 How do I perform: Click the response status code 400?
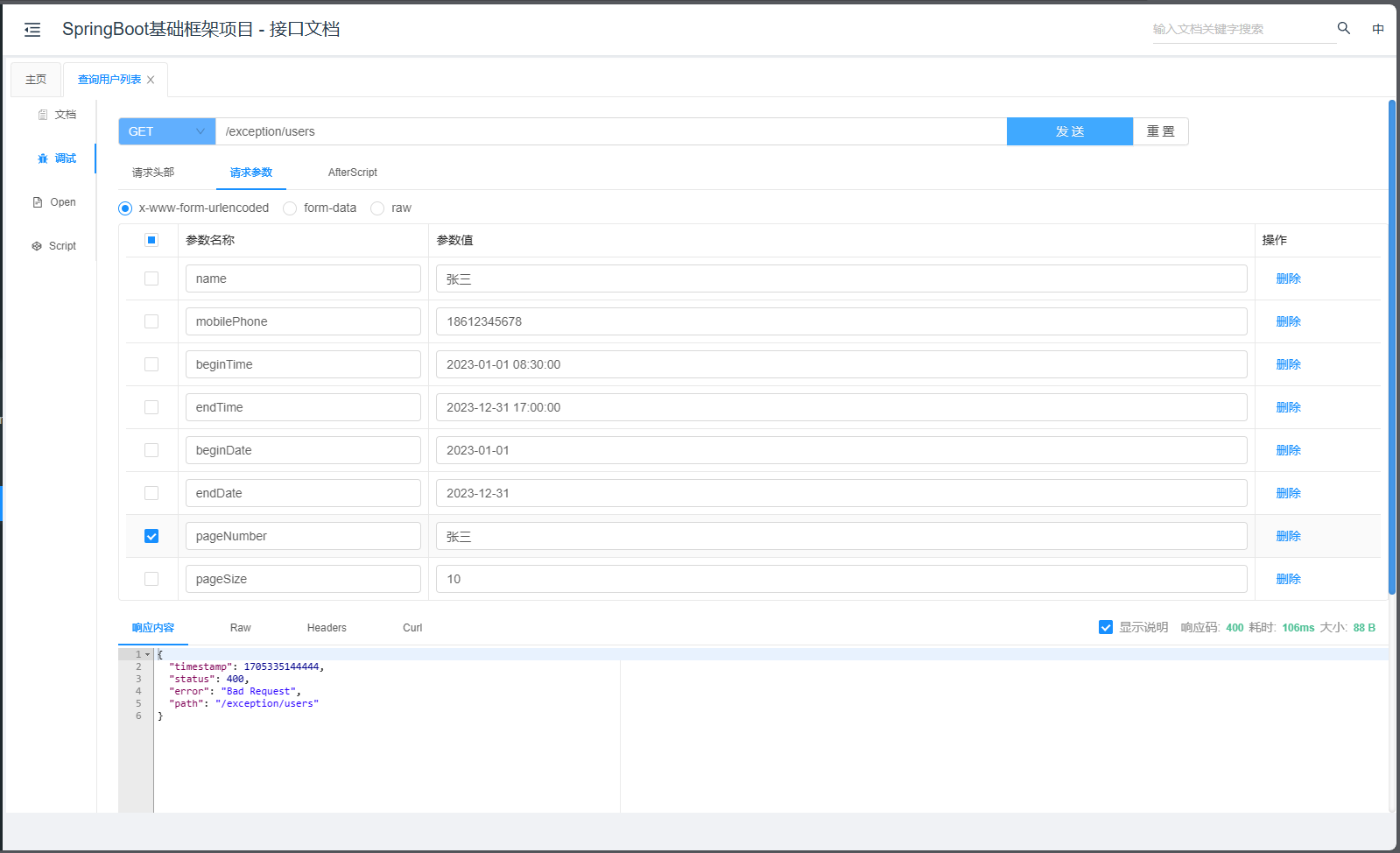pos(1235,628)
